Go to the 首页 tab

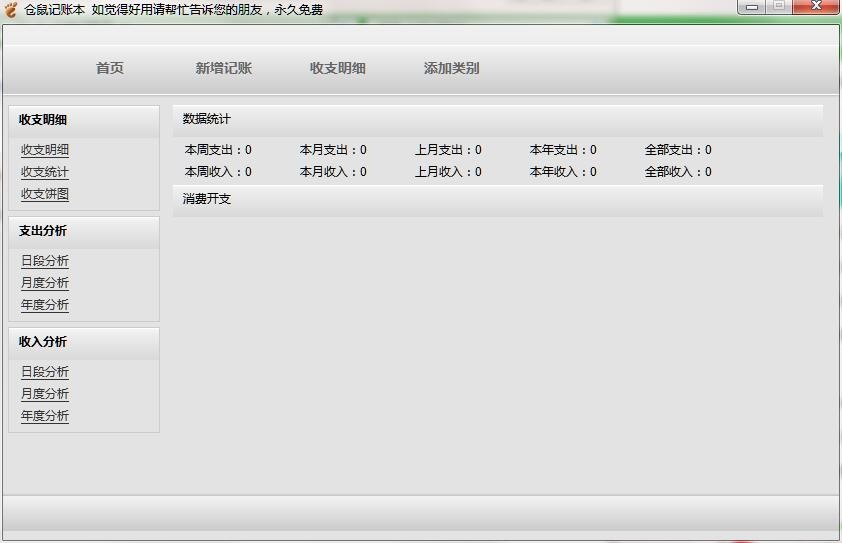coord(110,68)
